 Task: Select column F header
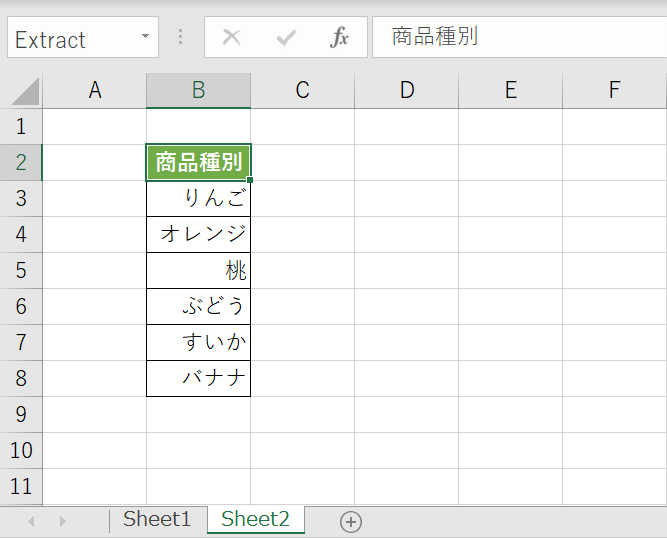615,90
